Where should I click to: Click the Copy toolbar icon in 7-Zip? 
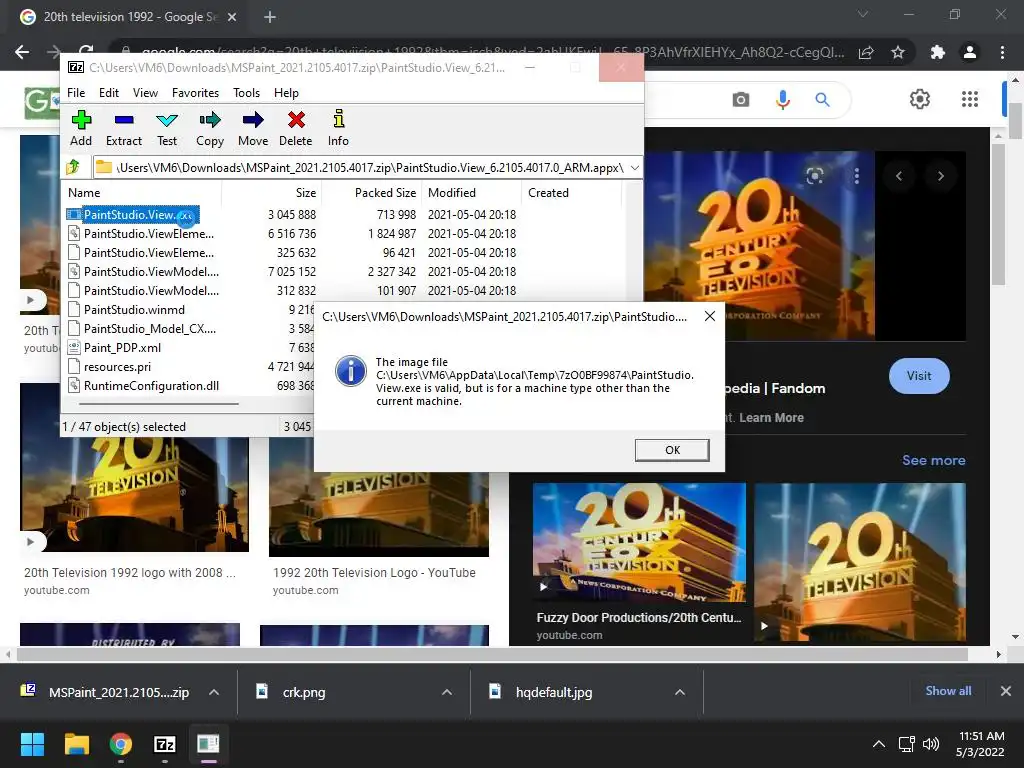point(210,129)
